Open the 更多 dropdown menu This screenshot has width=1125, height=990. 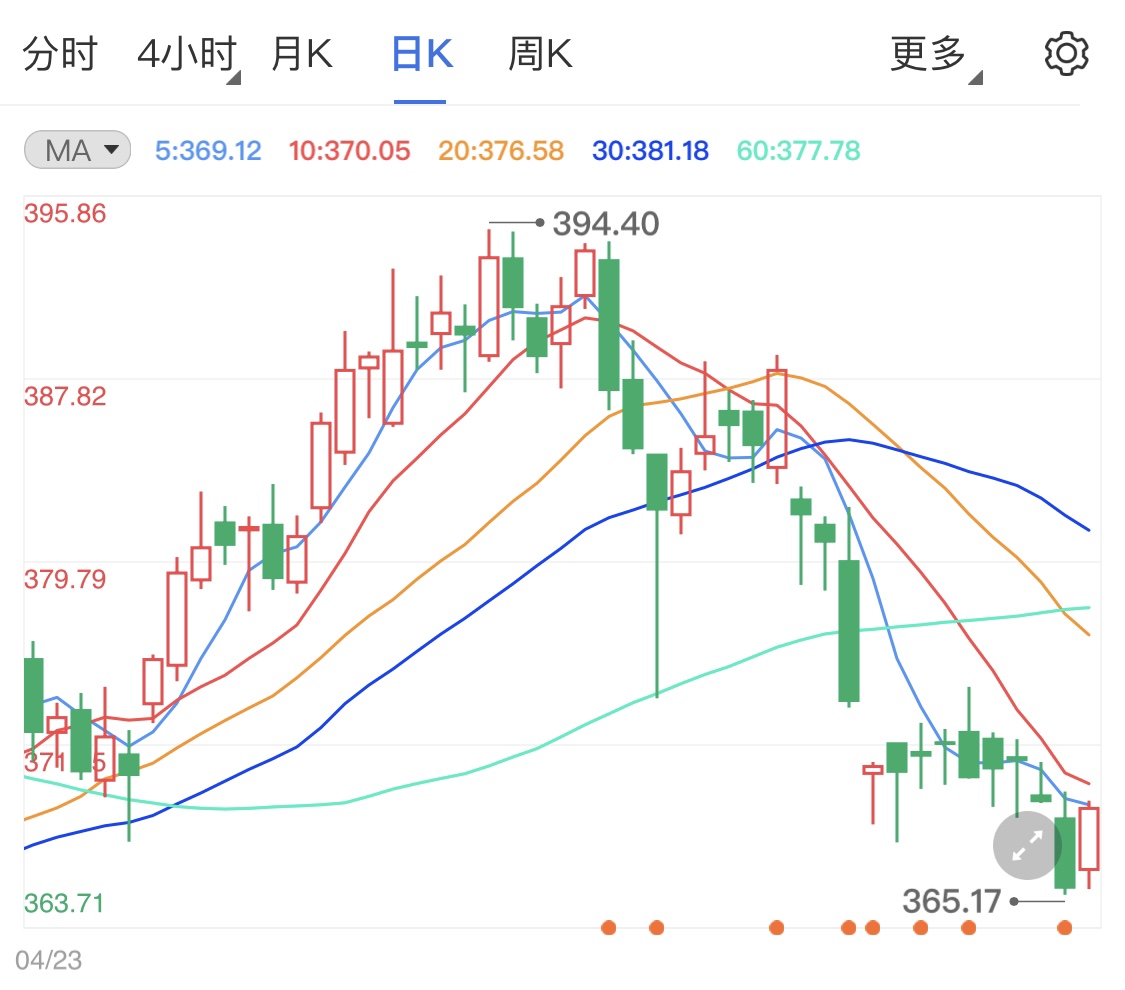coord(936,57)
